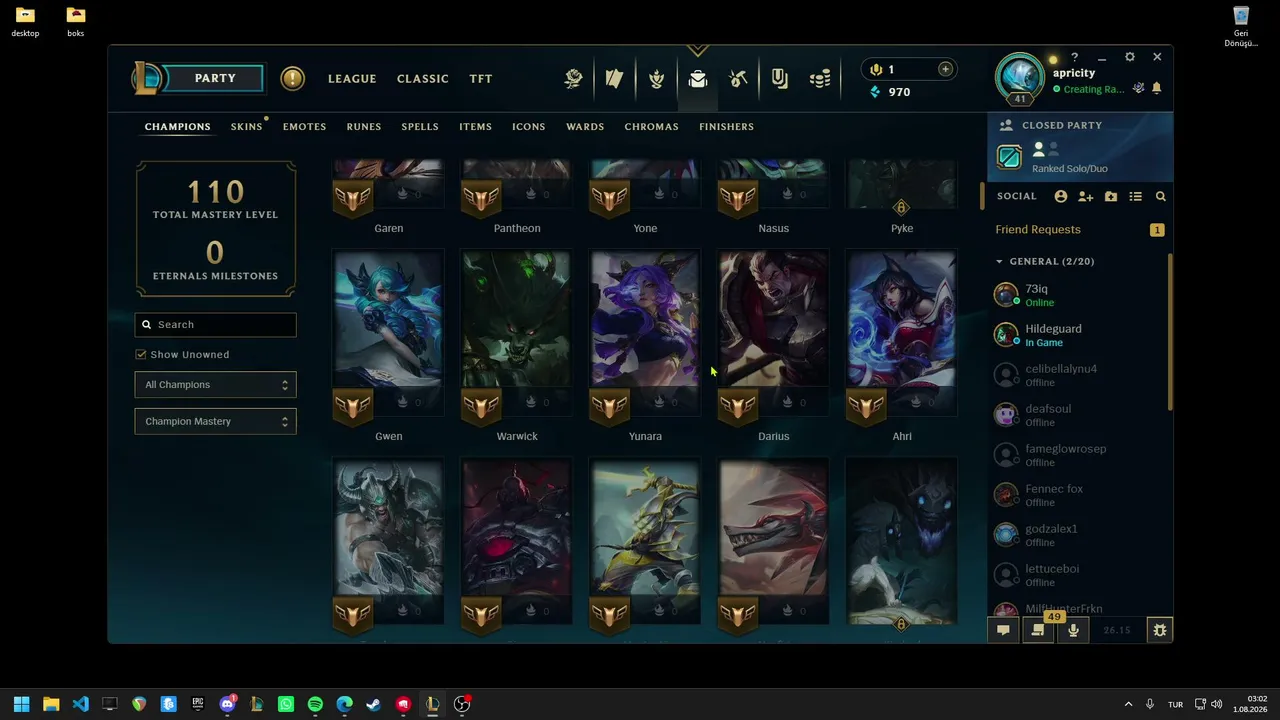
Task: Open the LEAGUE menu item
Action: click(352, 79)
